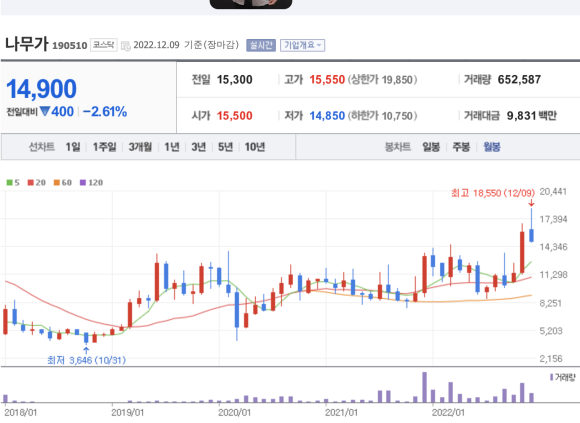The height and width of the screenshot is (423, 580).
Task: Click the 최고 18,550 (12/09) chart label
Action: 493,193
